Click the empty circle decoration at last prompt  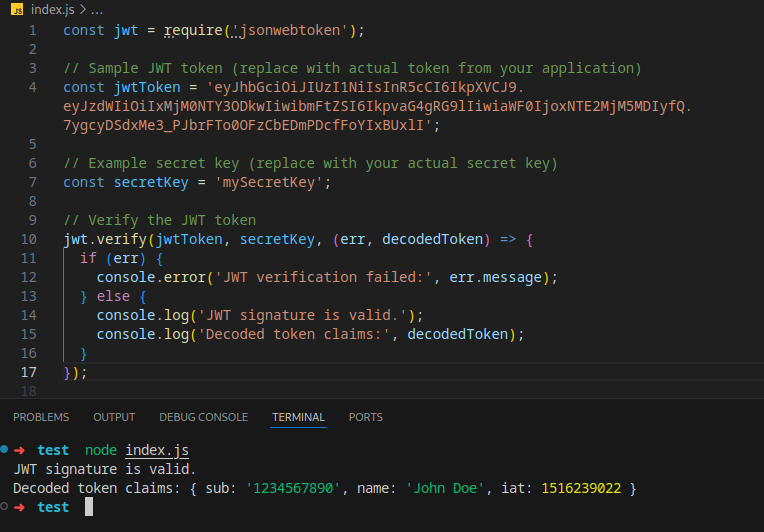[x=4, y=506]
